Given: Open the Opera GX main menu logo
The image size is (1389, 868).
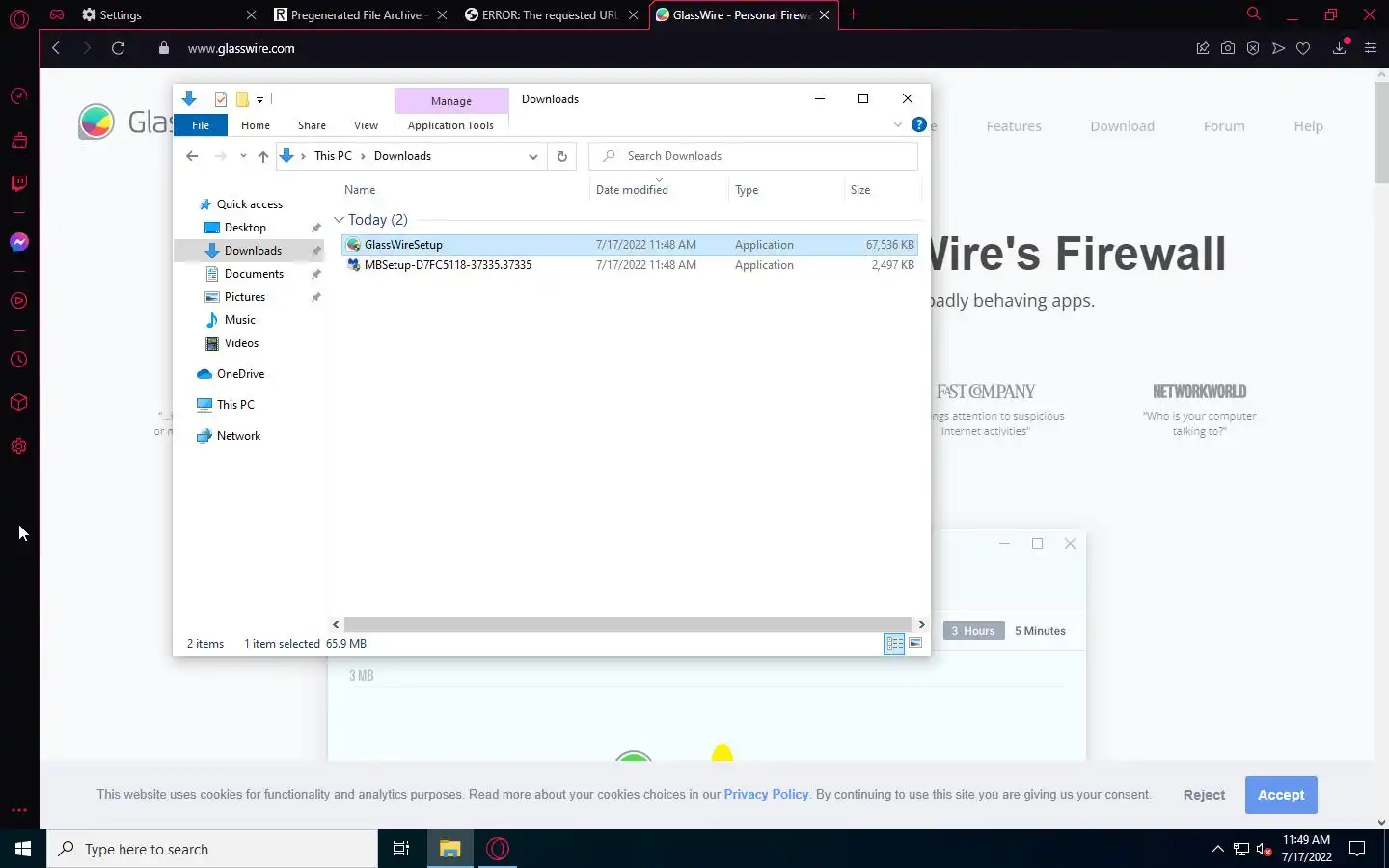Looking at the screenshot, I should pos(19,17).
